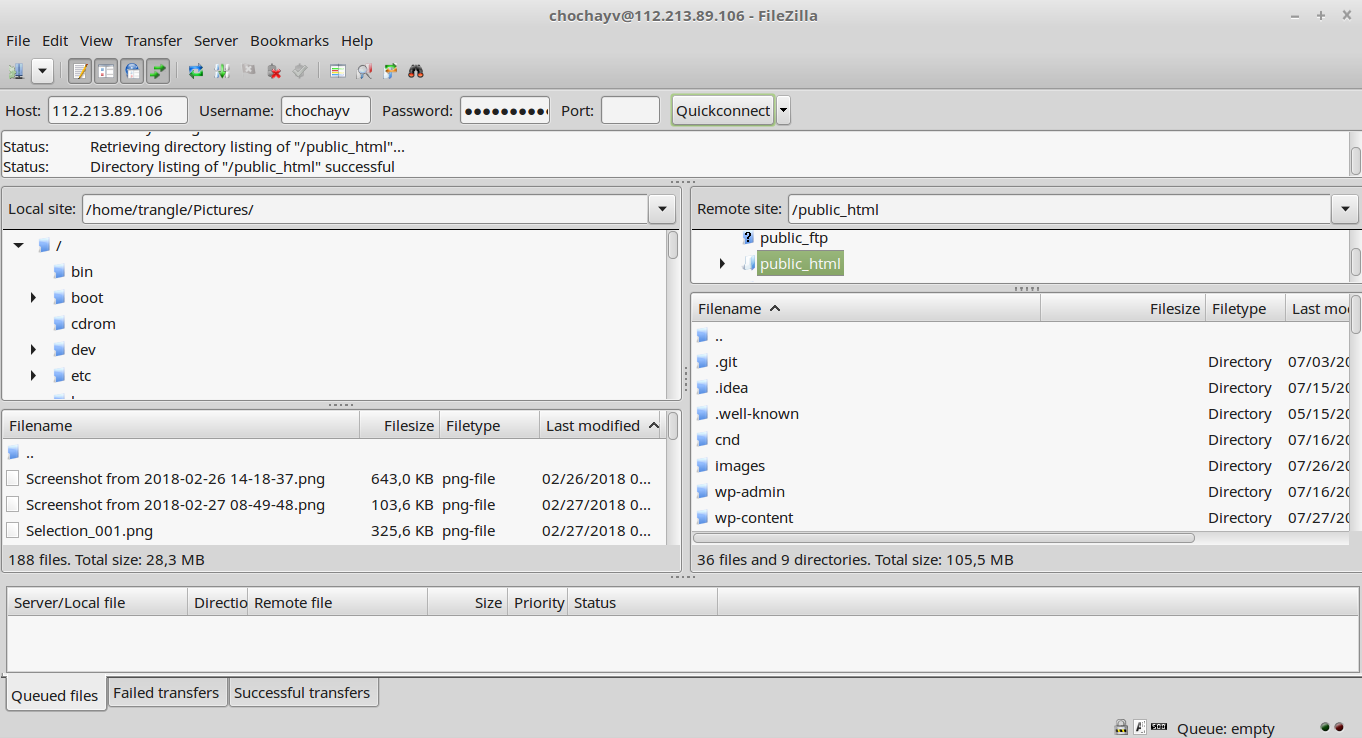Open the Transfer menu
This screenshot has width=1362, height=738.
153,41
